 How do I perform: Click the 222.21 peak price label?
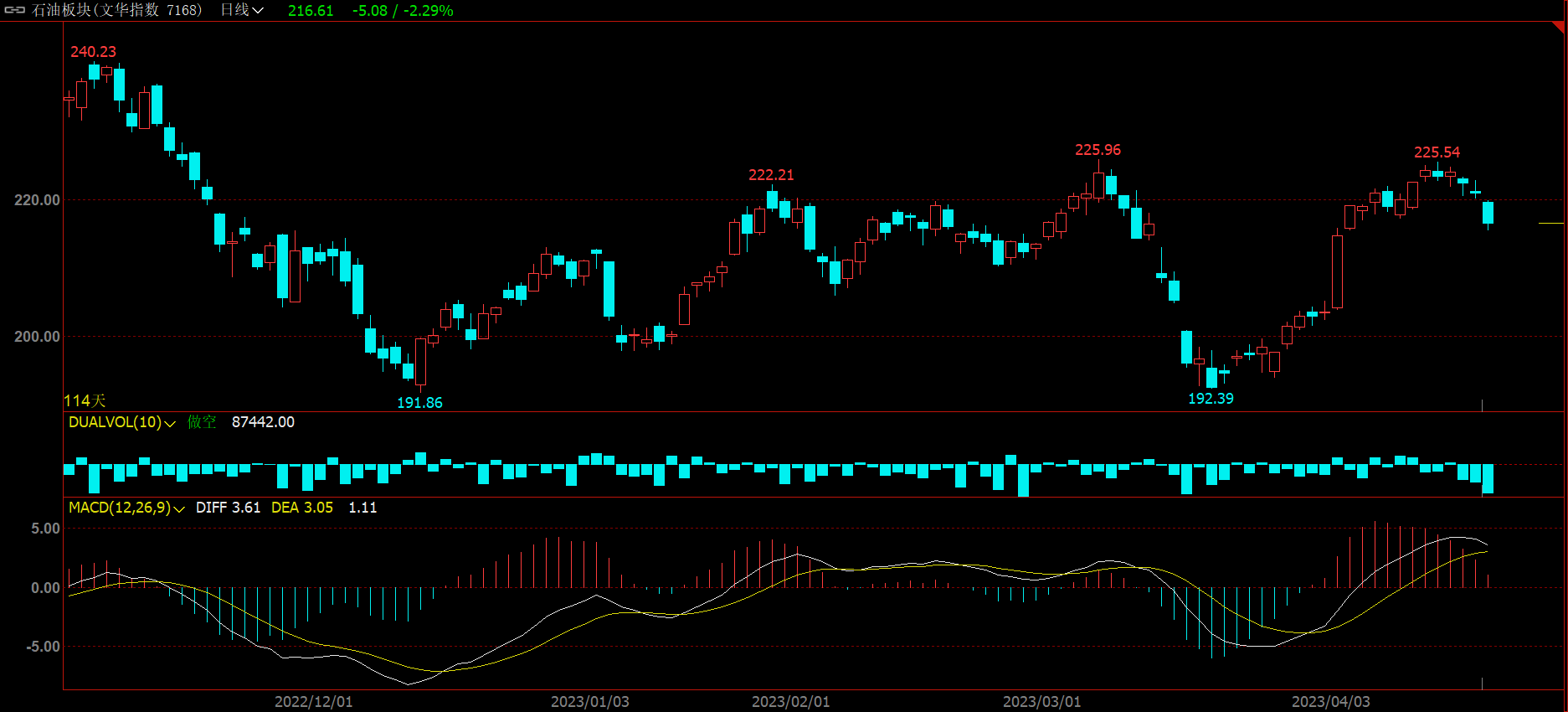point(771,175)
